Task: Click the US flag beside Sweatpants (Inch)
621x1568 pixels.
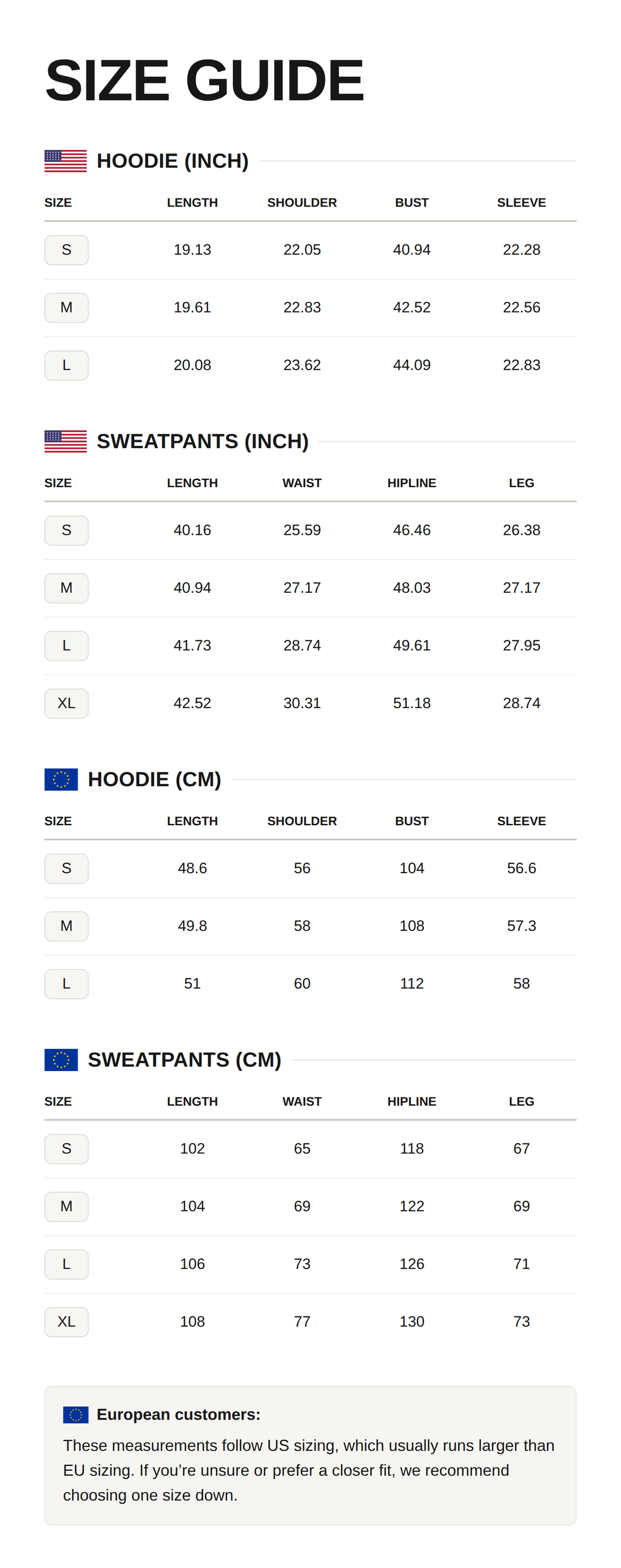Action: click(66, 441)
